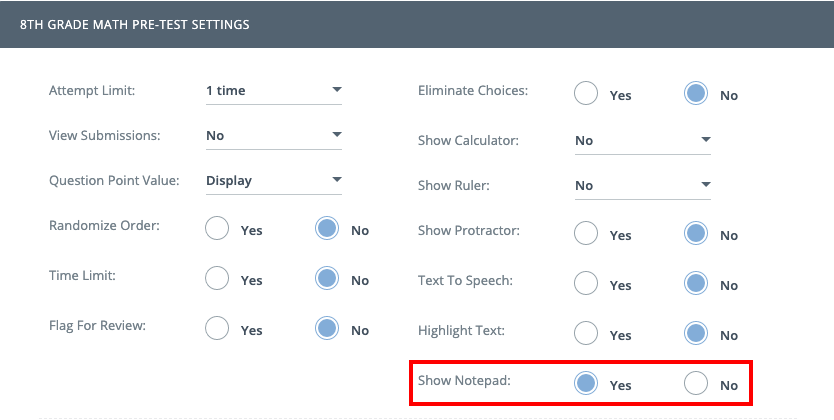Expand the View Submissions dropdown

[x=273, y=136]
